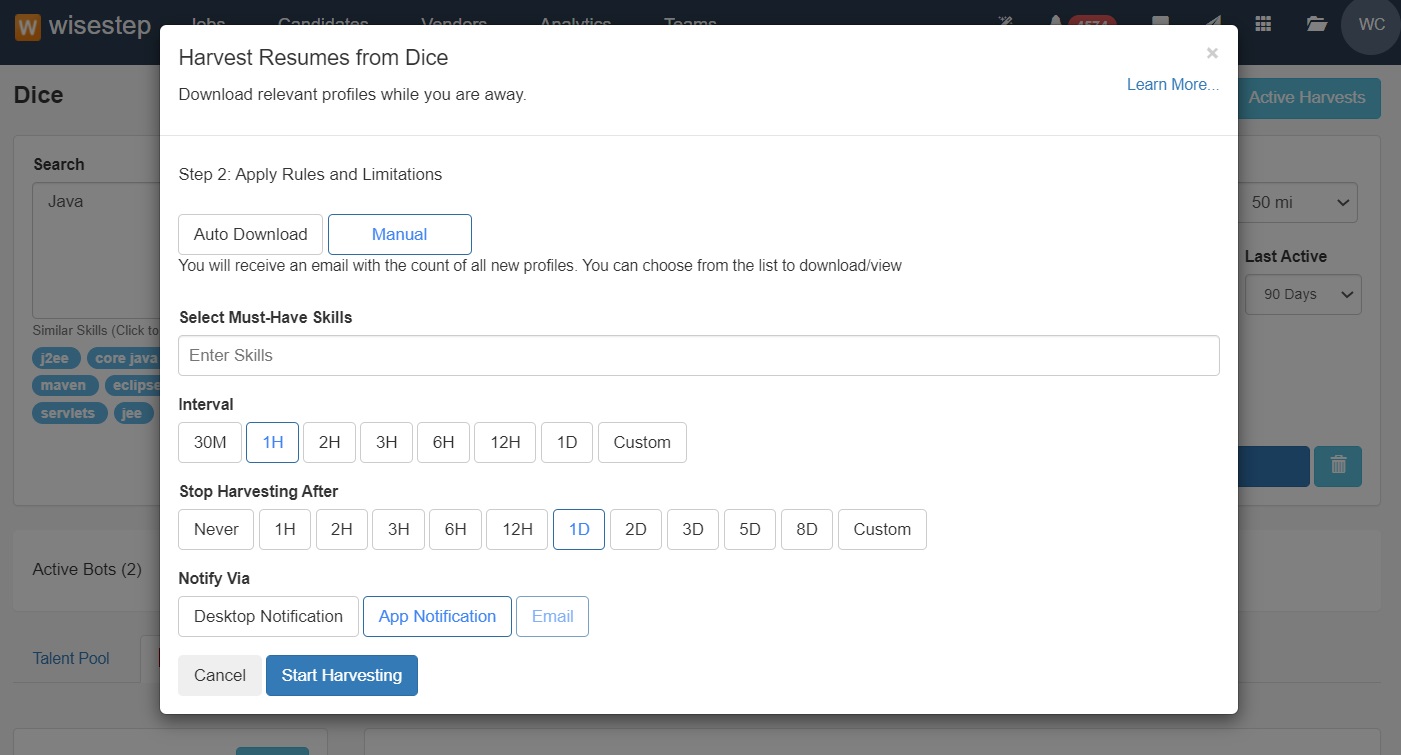1401x755 pixels.
Task: Open the WC user avatar menu
Action: (x=1372, y=24)
